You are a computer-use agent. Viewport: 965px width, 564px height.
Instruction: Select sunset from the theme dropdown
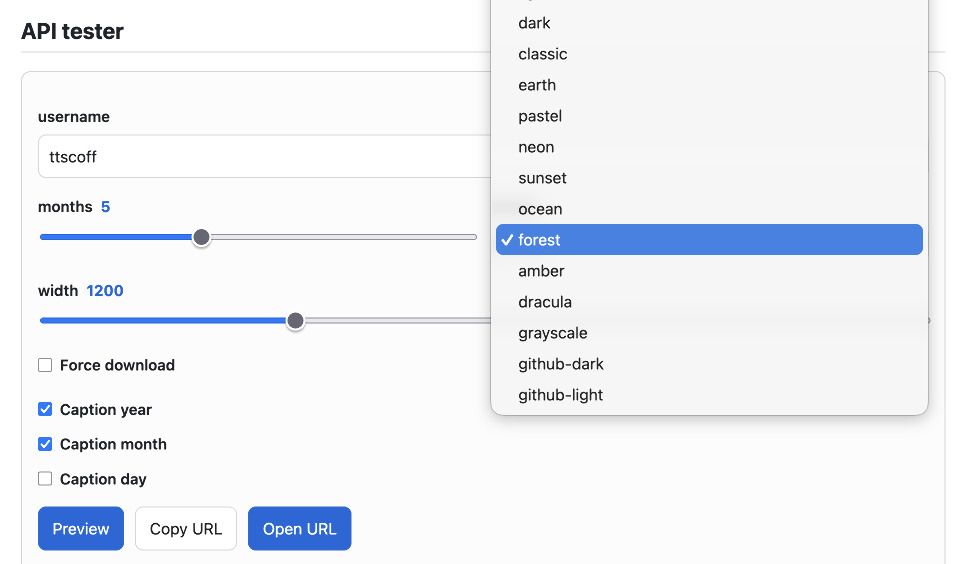(x=709, y=178)
